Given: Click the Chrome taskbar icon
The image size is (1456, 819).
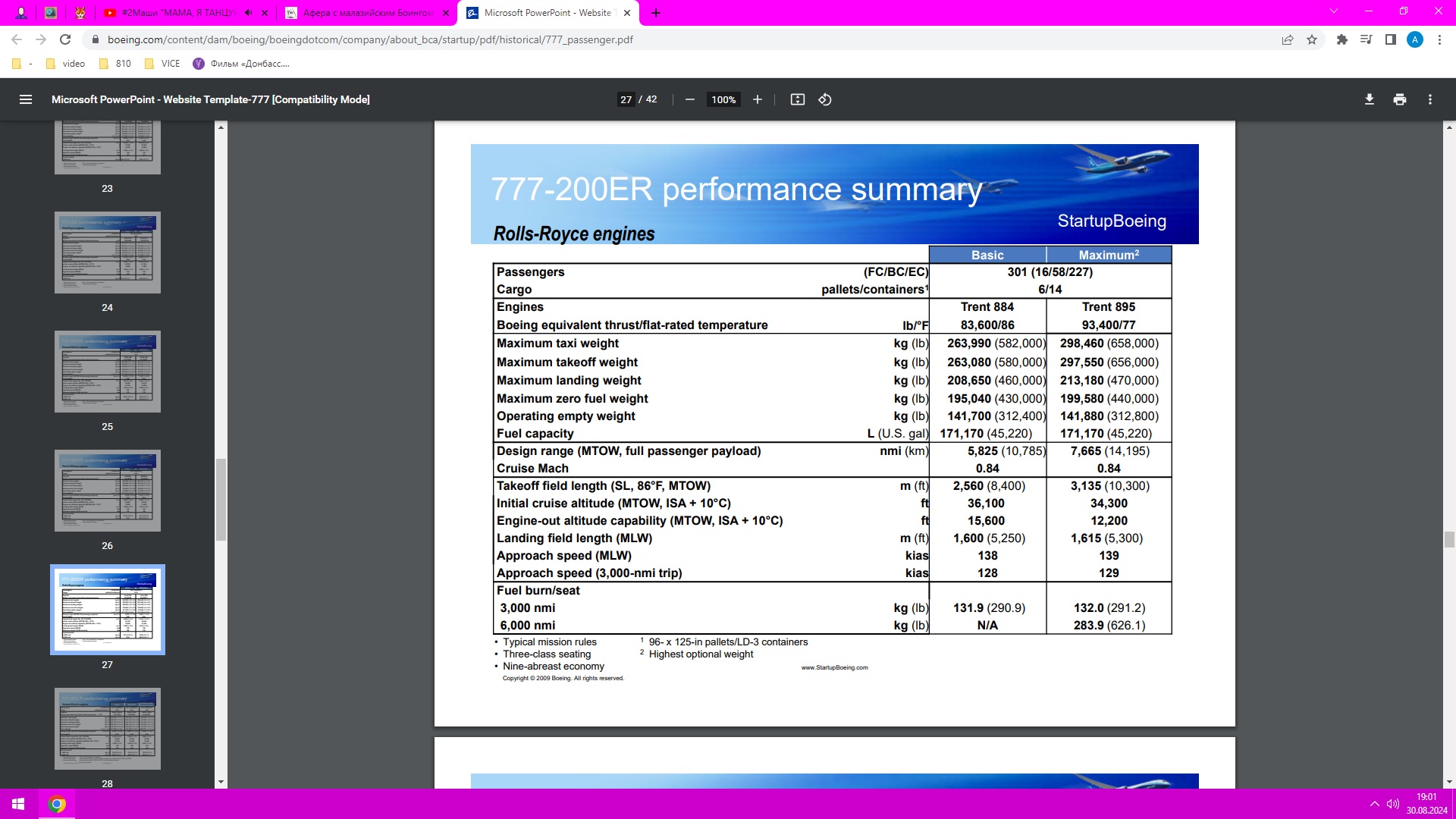Looking at the screenshot, I should tap(57, 804).
